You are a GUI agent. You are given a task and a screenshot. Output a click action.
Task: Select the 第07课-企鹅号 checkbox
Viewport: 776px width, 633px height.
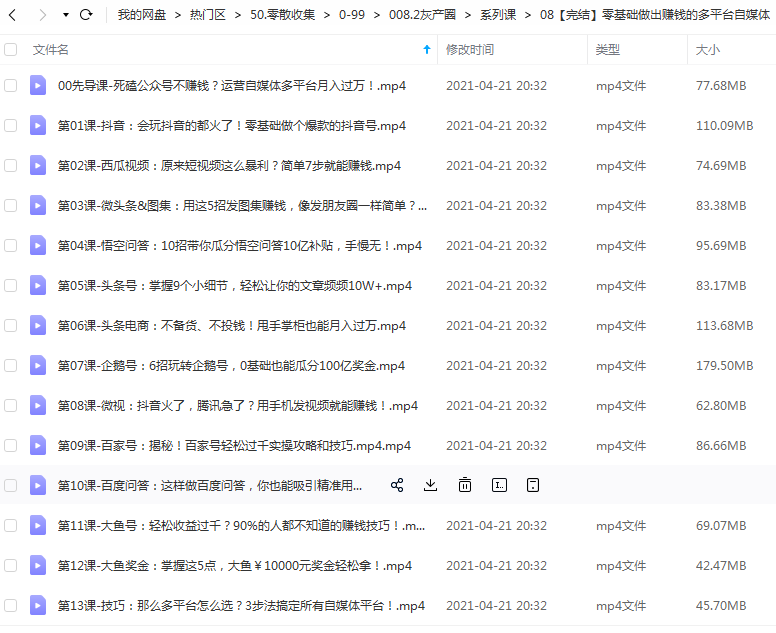[x=10, y=366]
